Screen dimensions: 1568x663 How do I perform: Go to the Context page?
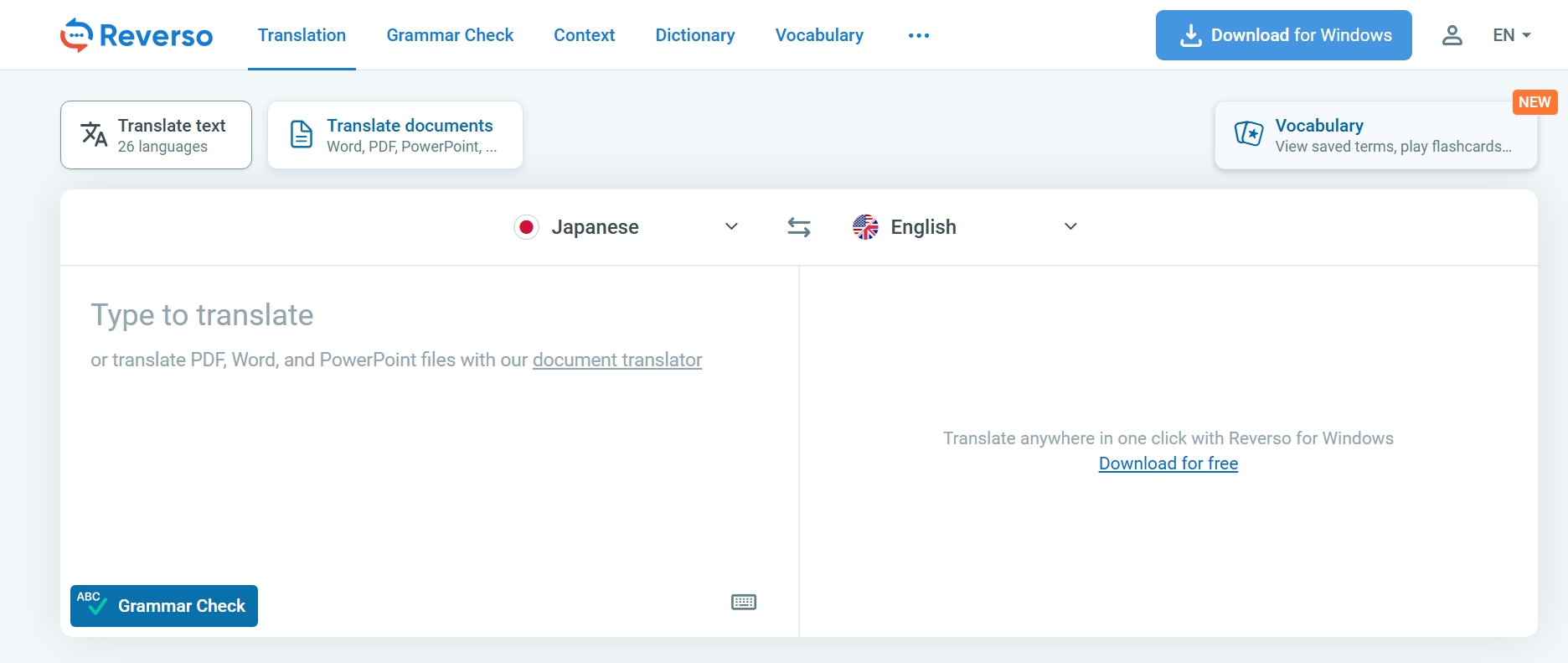[584, 35]
